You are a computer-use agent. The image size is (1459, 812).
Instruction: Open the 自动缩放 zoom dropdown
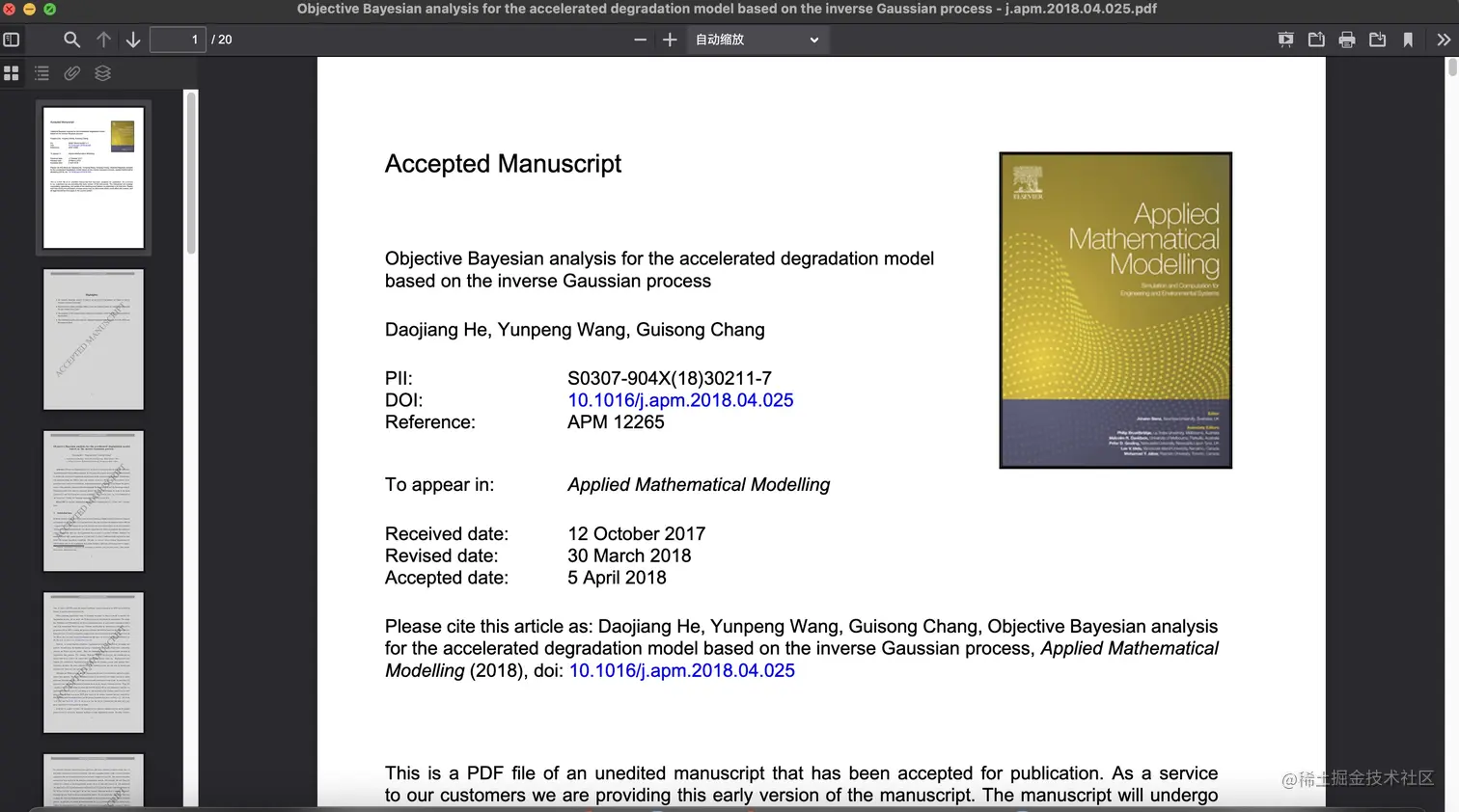click(757, 40)
